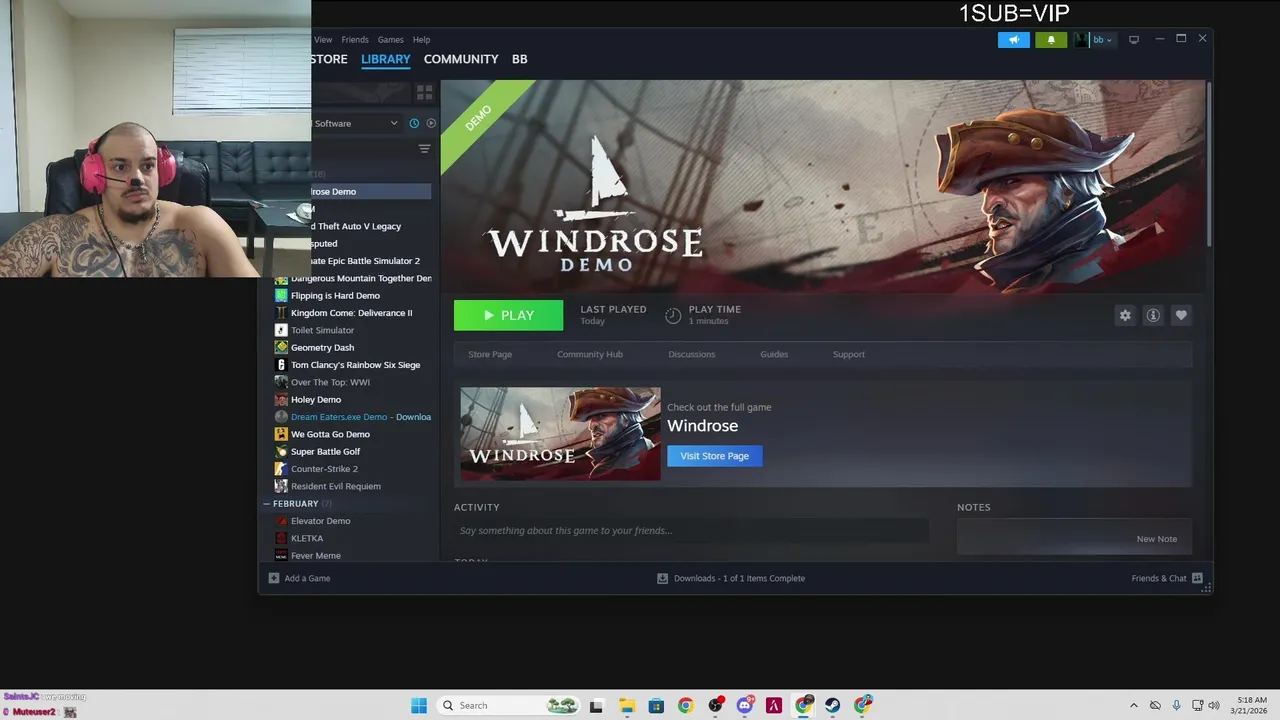This screenshot has width=1280, height=720.
Task: Select Holey Demo game icon
Action: (281, 400)
